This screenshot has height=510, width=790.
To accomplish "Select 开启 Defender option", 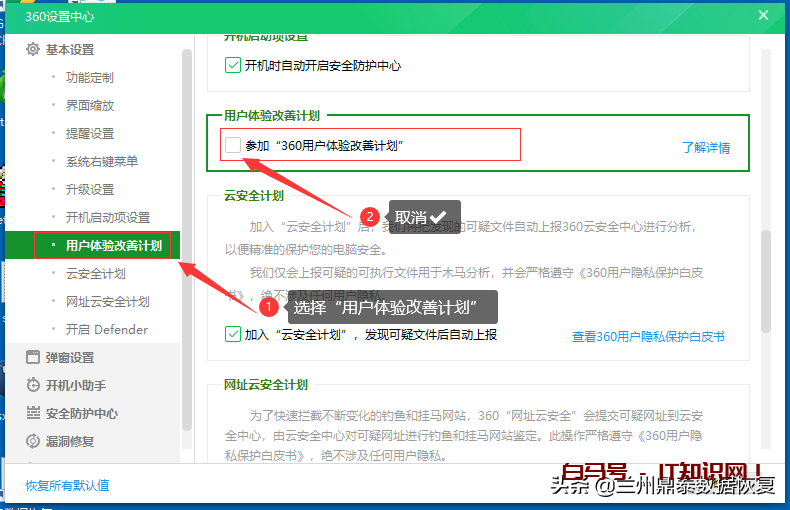I will coord(107,330).
